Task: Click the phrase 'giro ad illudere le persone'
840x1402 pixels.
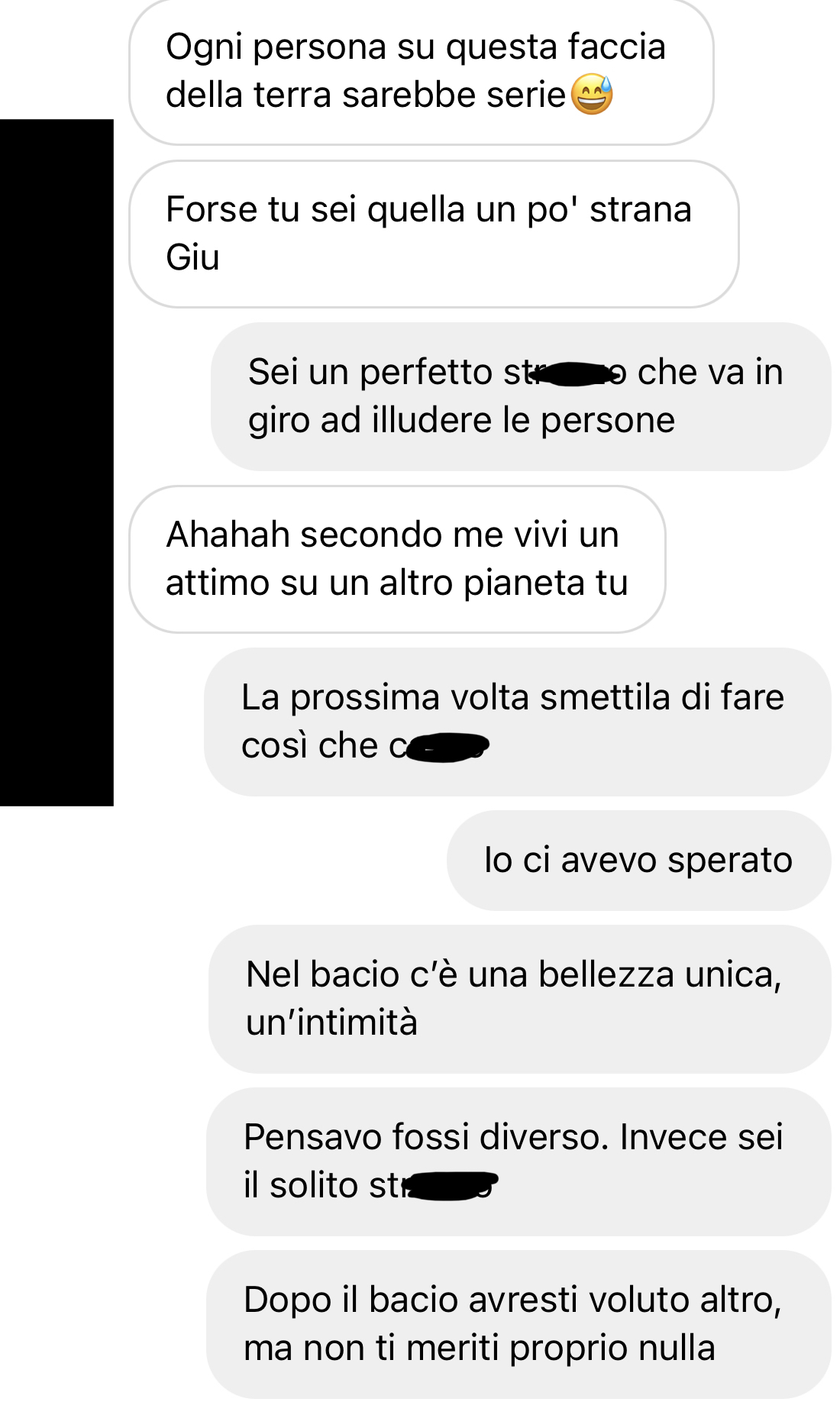Action: click(x=461, y=421)
